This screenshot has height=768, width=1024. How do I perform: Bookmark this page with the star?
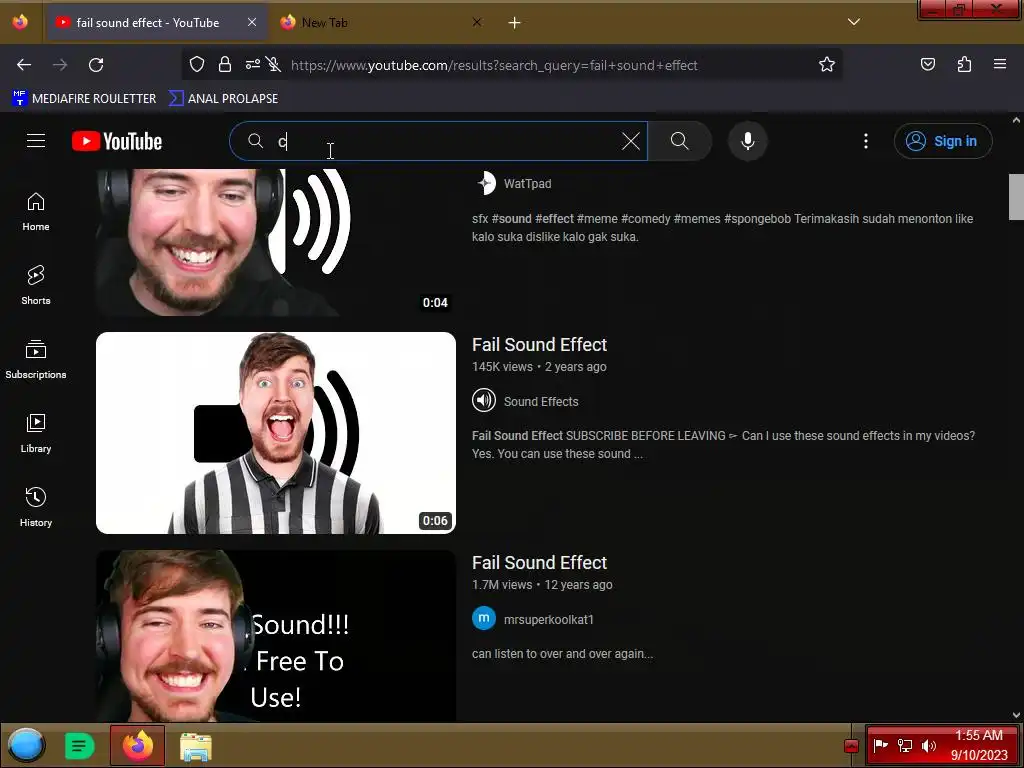click(827, 65)
